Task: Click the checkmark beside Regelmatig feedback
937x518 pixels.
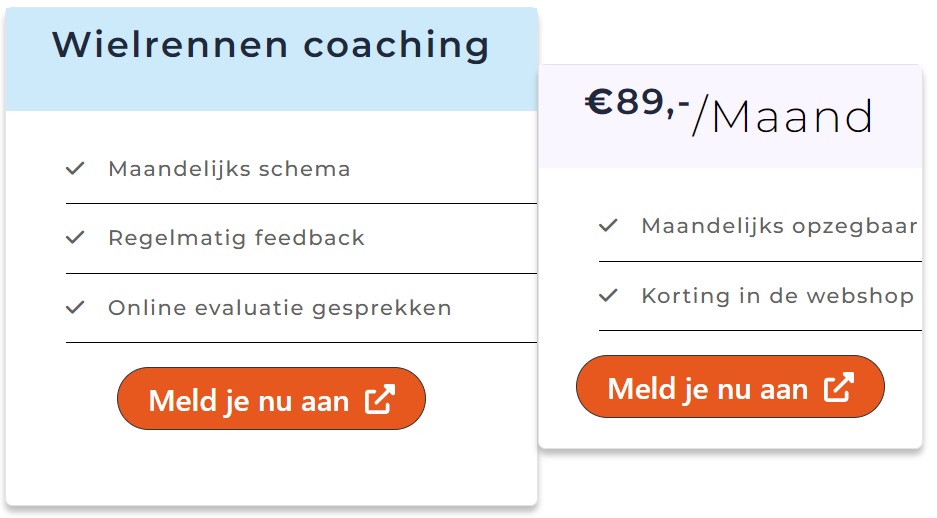Action: click(x=75, y=238)
